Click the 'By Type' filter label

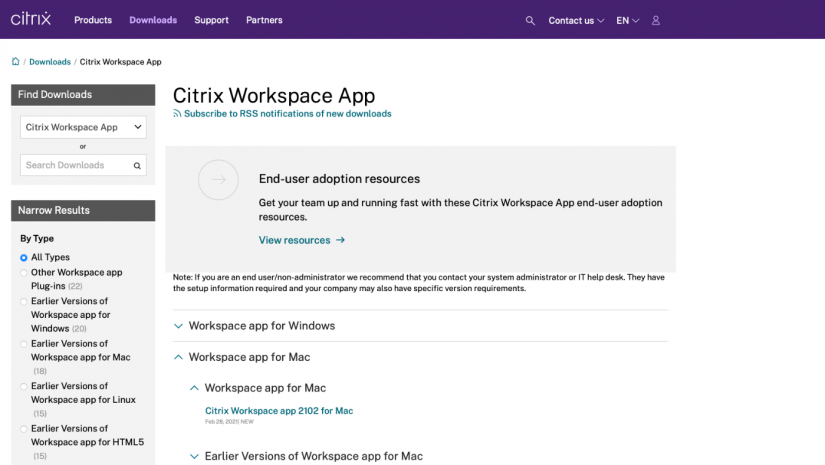(37, 238)
